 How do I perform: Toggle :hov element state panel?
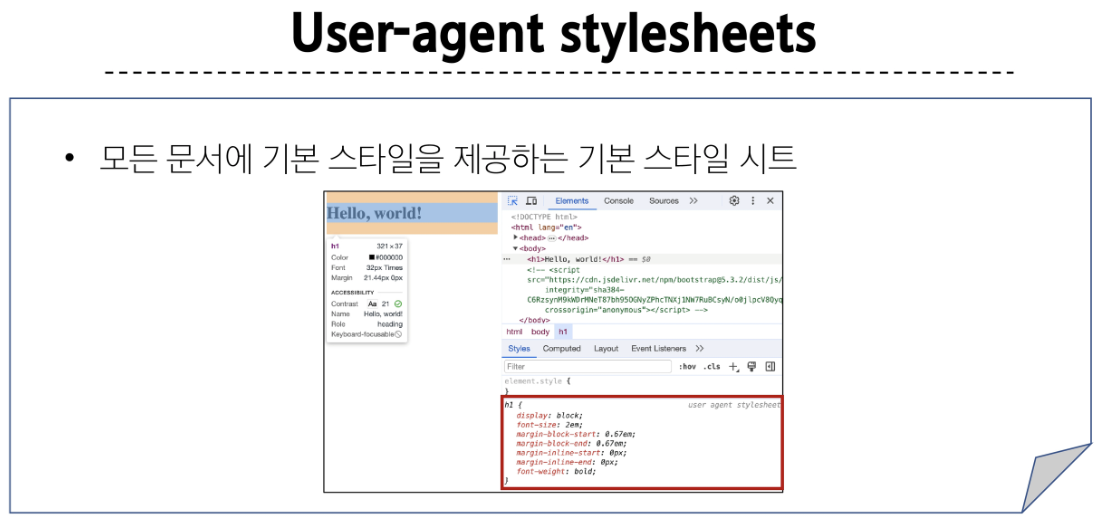(x=687, y=367)
